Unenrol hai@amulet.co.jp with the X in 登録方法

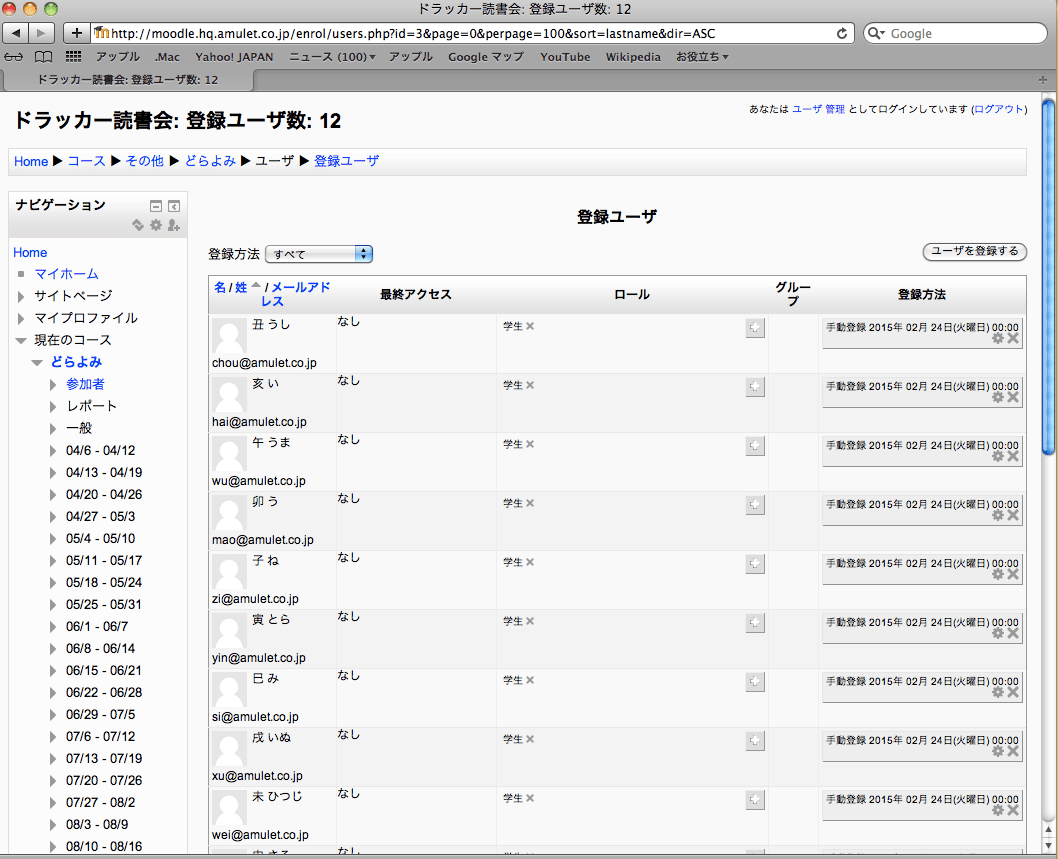[x=1013, y=397]
